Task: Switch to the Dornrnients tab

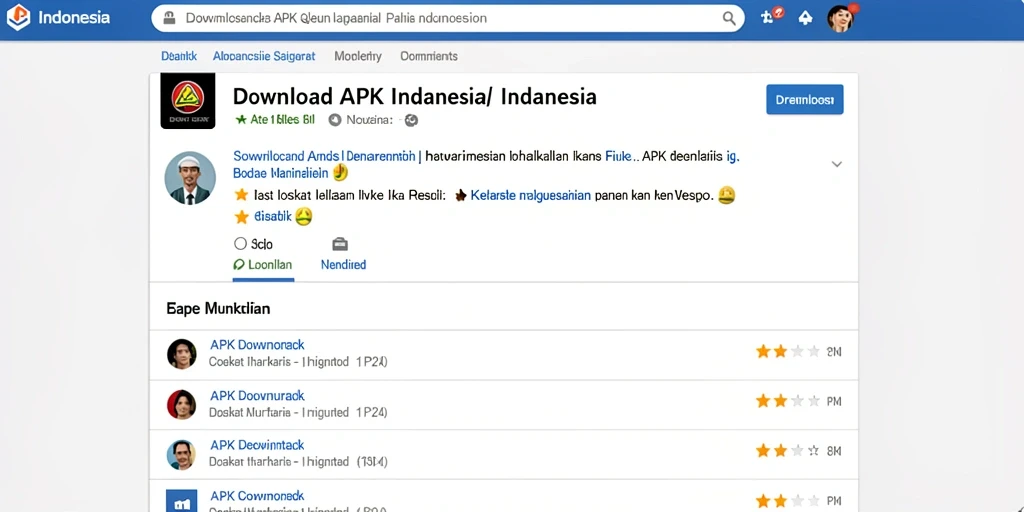Action: point(428,56)
